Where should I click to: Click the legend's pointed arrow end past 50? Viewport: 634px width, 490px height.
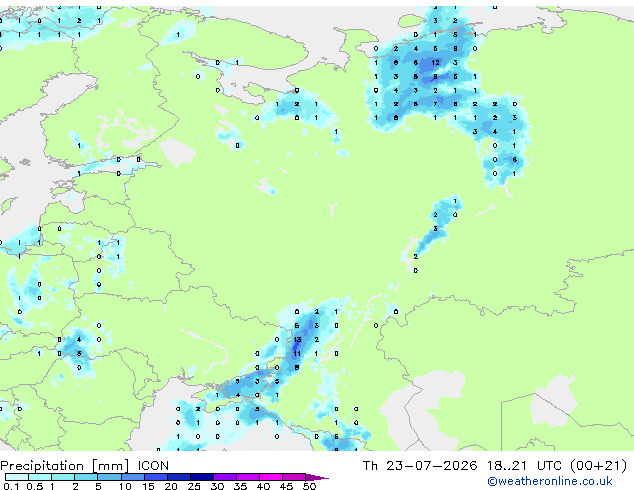(317, 477)
